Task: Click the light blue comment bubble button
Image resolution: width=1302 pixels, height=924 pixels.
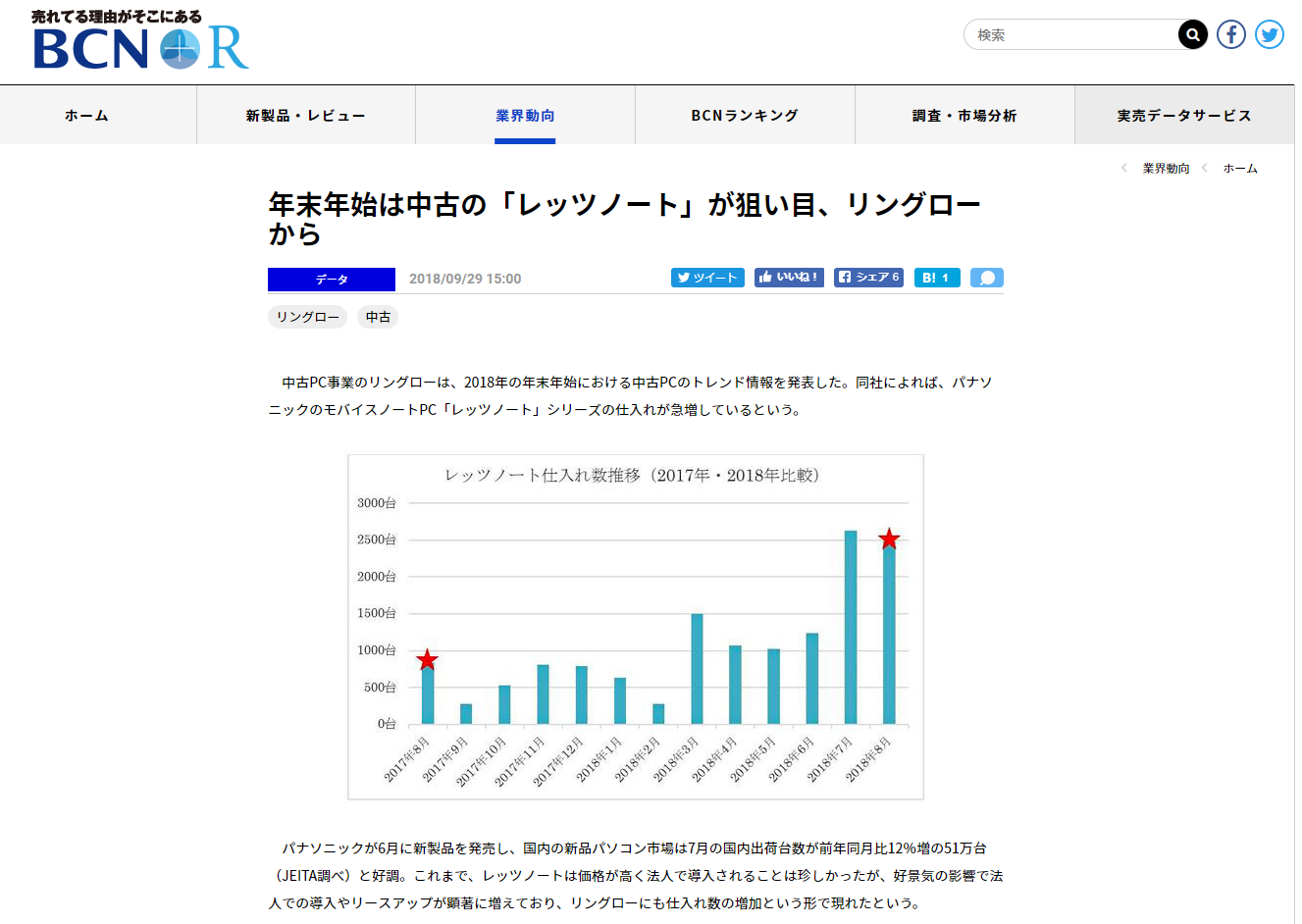Action: click(x=986, y=278)
